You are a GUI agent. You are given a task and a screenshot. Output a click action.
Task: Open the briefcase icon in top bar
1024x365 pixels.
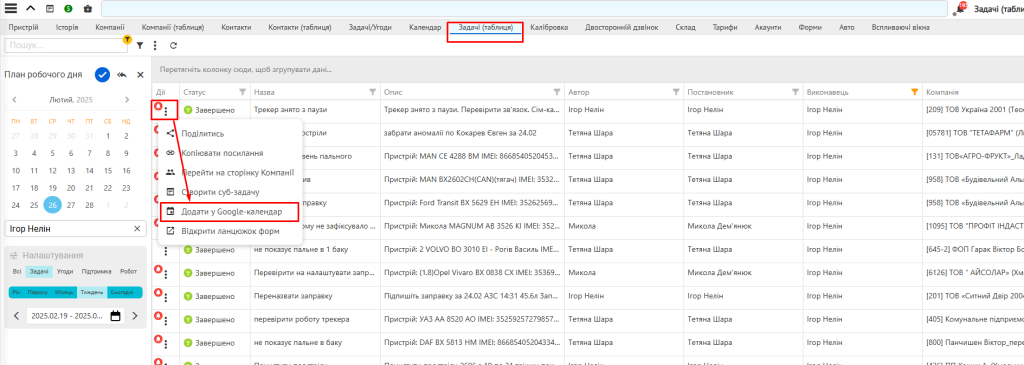click(88, 8)
